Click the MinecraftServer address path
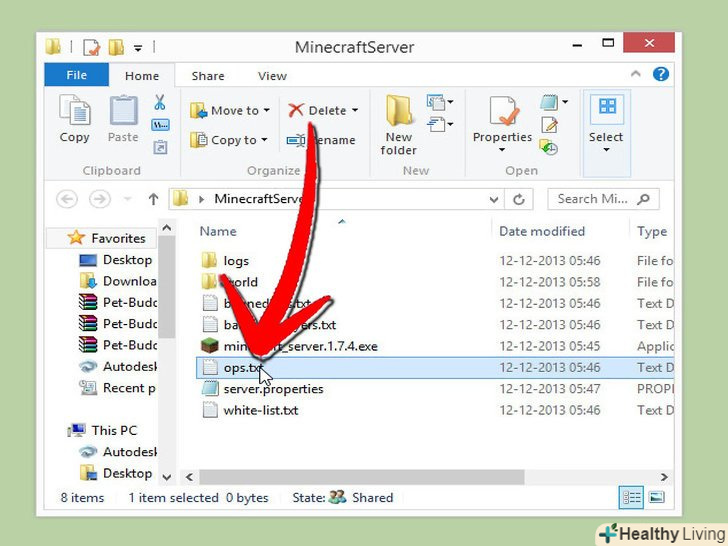 [x=259, y=199]
